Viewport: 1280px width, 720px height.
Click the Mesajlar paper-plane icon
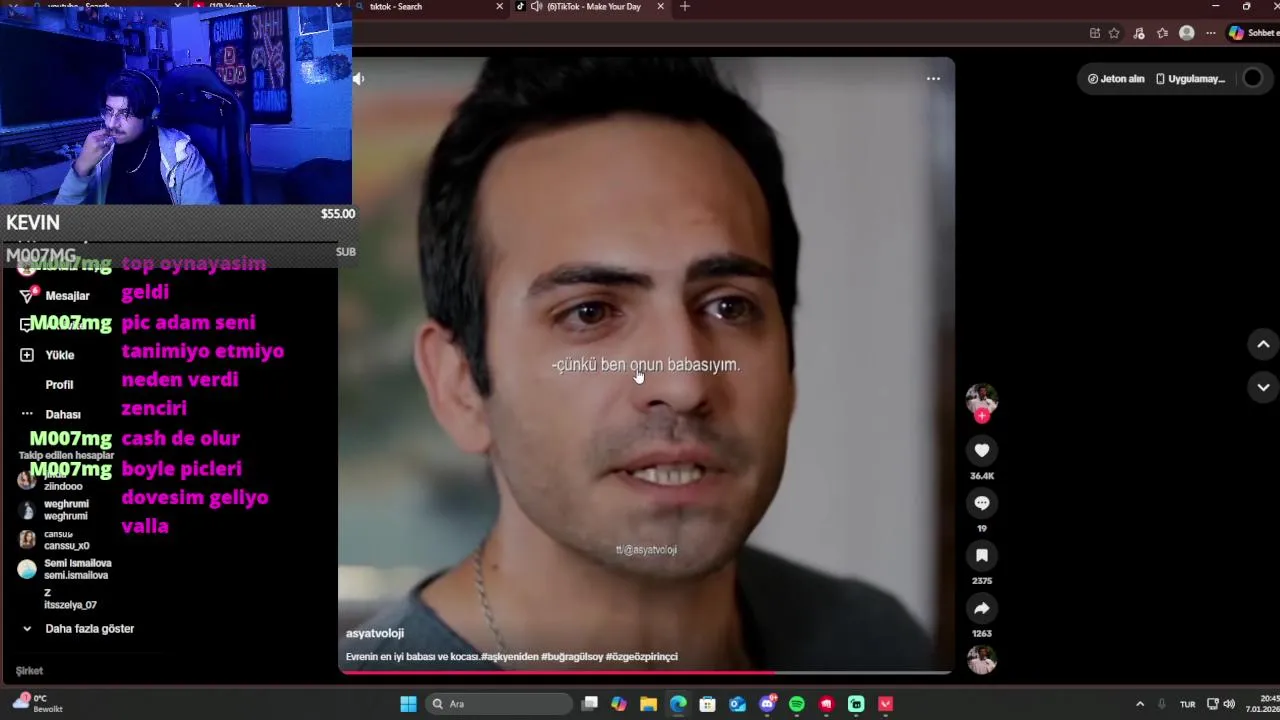28,296
